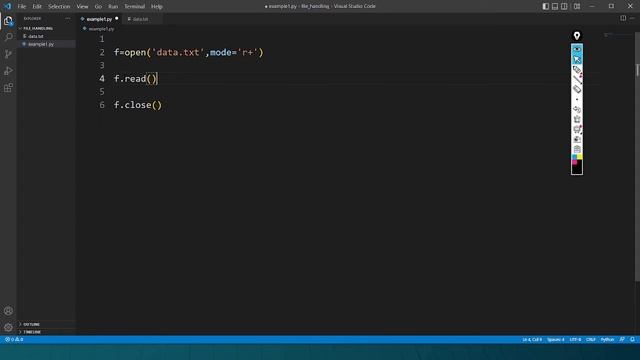Image resolution: width=640 pixels, height=360 pixels.
Task: Change end-of-line sequence via CRLF
Action: (x=591, y=340)
